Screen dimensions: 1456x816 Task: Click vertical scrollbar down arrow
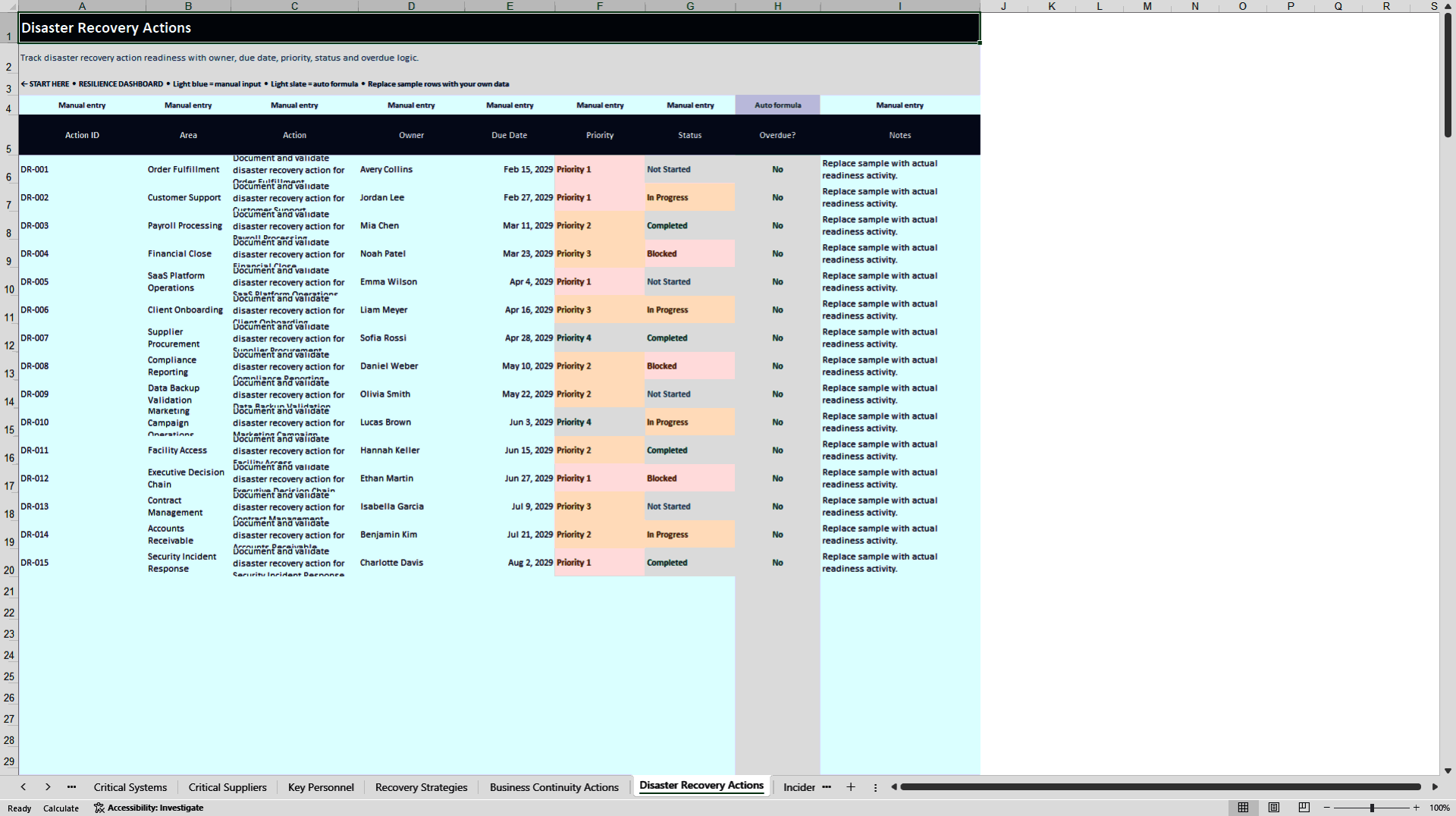tap(1448, 770)
